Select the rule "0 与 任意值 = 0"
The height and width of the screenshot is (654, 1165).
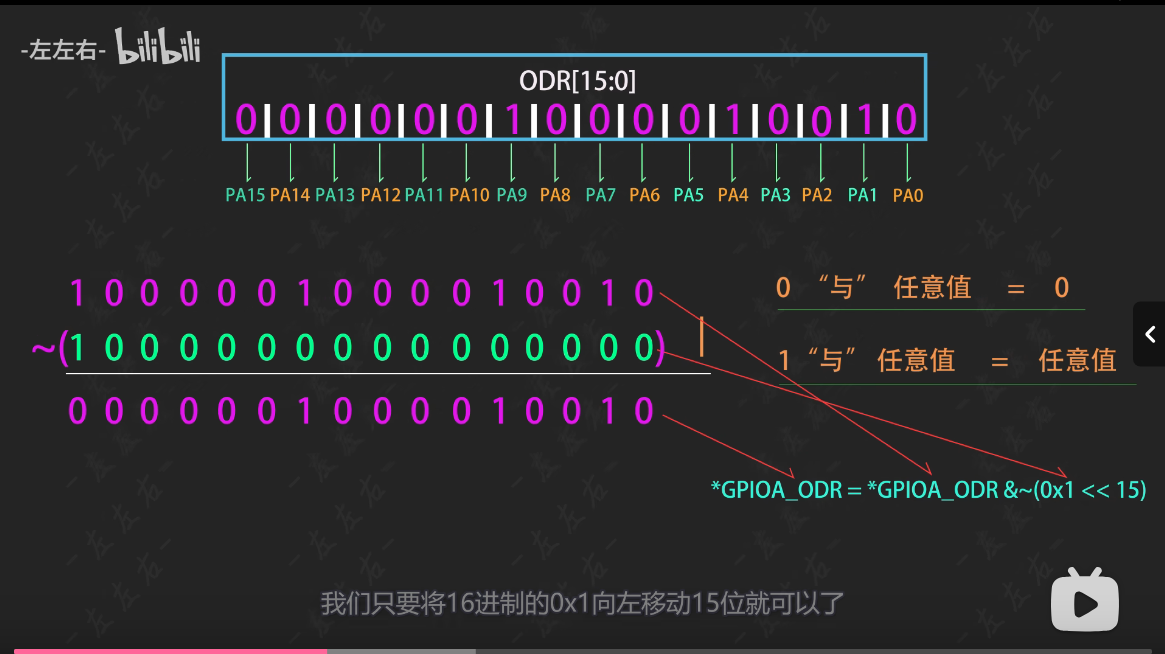922,289
